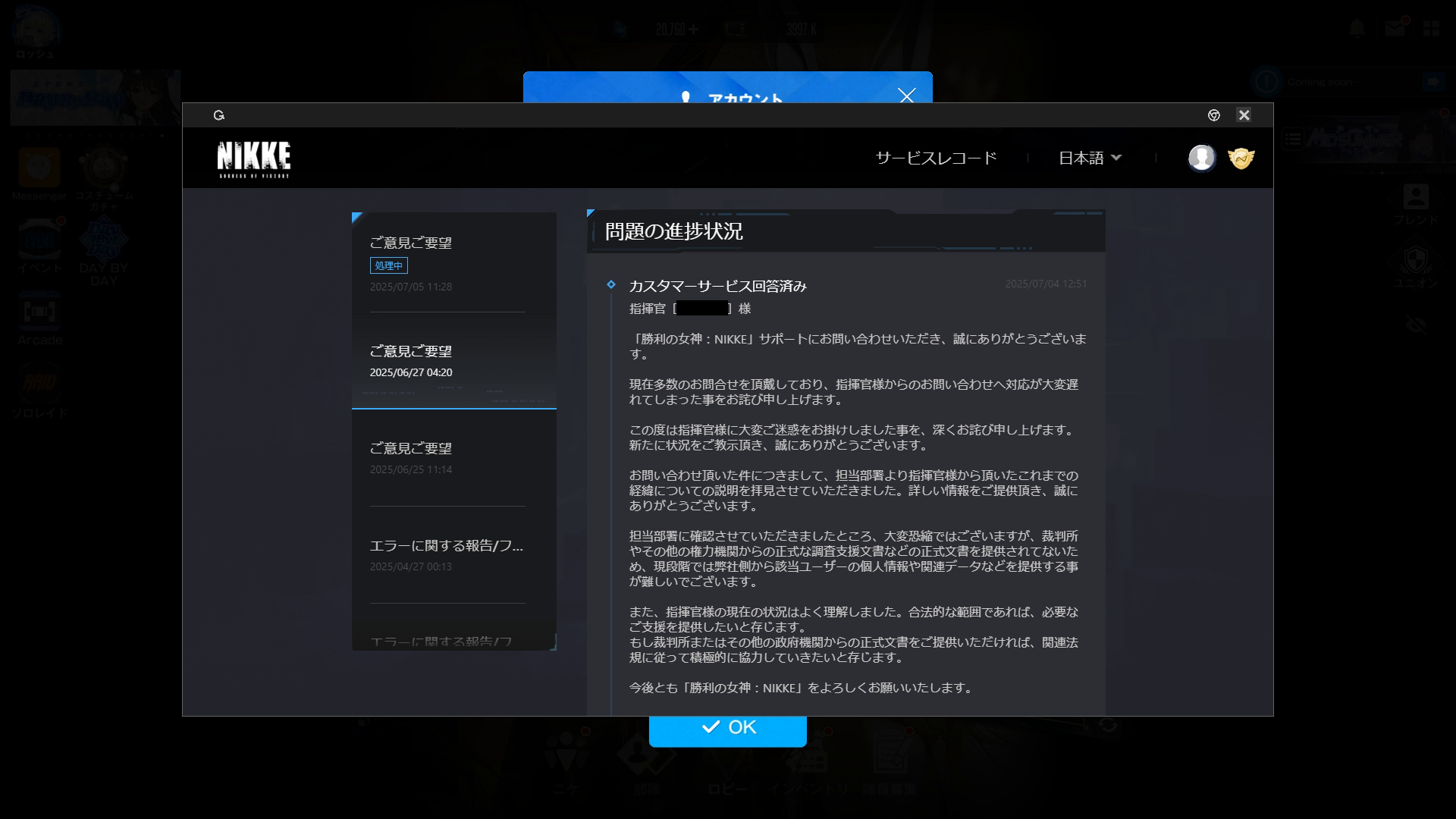Click カスタマーサービス回答済み status title
Viewport: 1456px width, 819px height.
(717, 286)
